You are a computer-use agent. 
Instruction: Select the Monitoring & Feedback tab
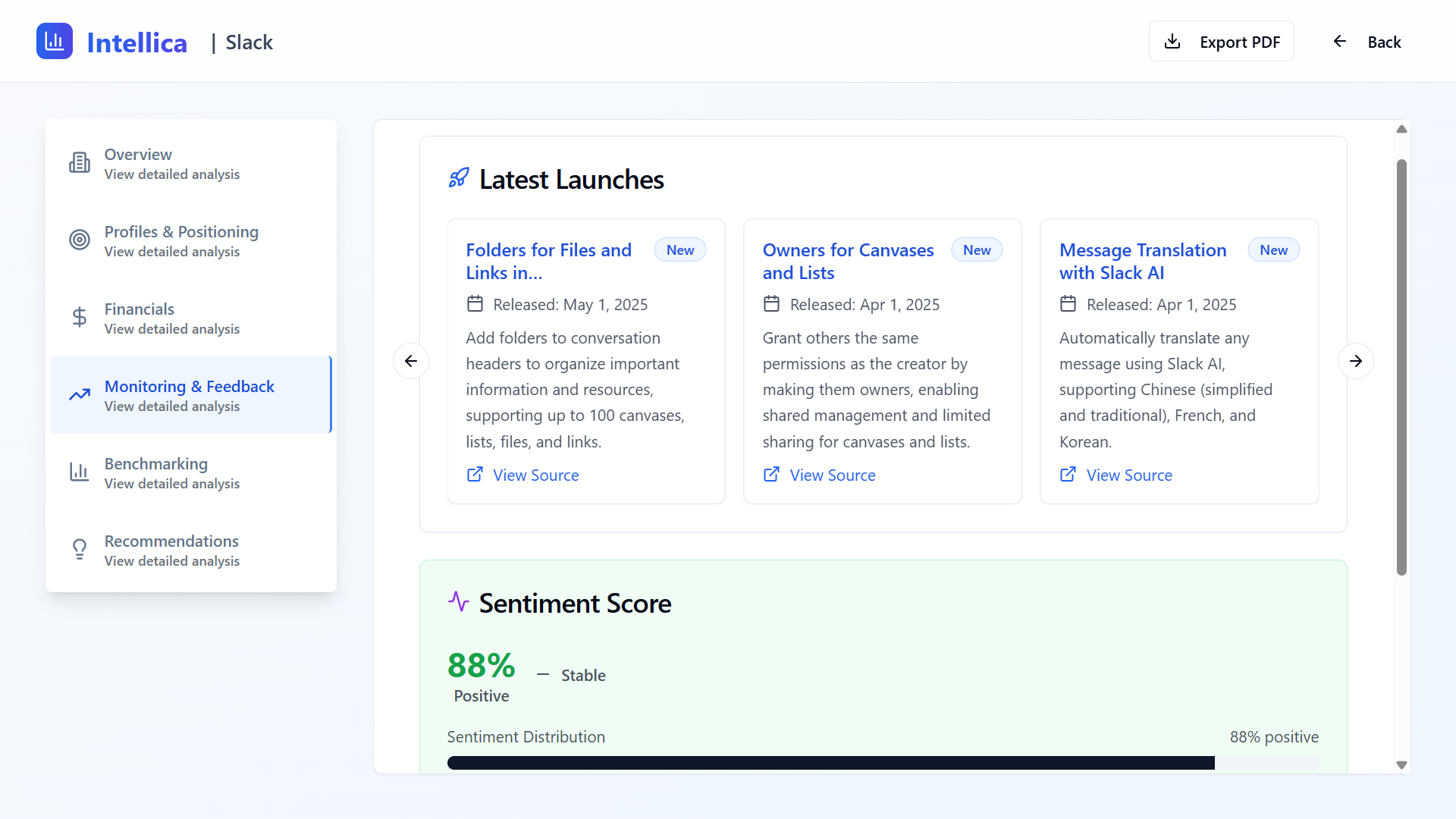[190, 395]
